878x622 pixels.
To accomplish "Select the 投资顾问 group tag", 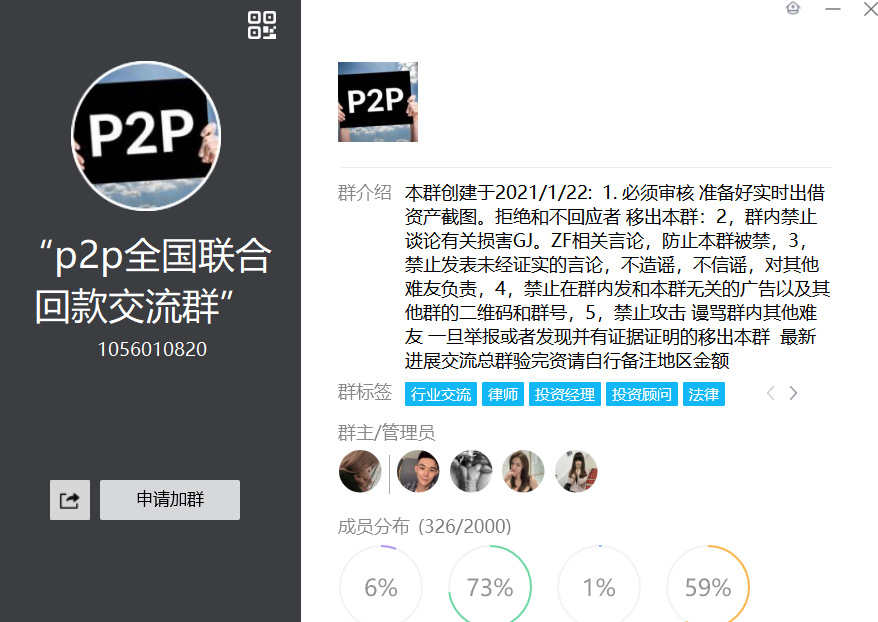I will coord(642,394).
